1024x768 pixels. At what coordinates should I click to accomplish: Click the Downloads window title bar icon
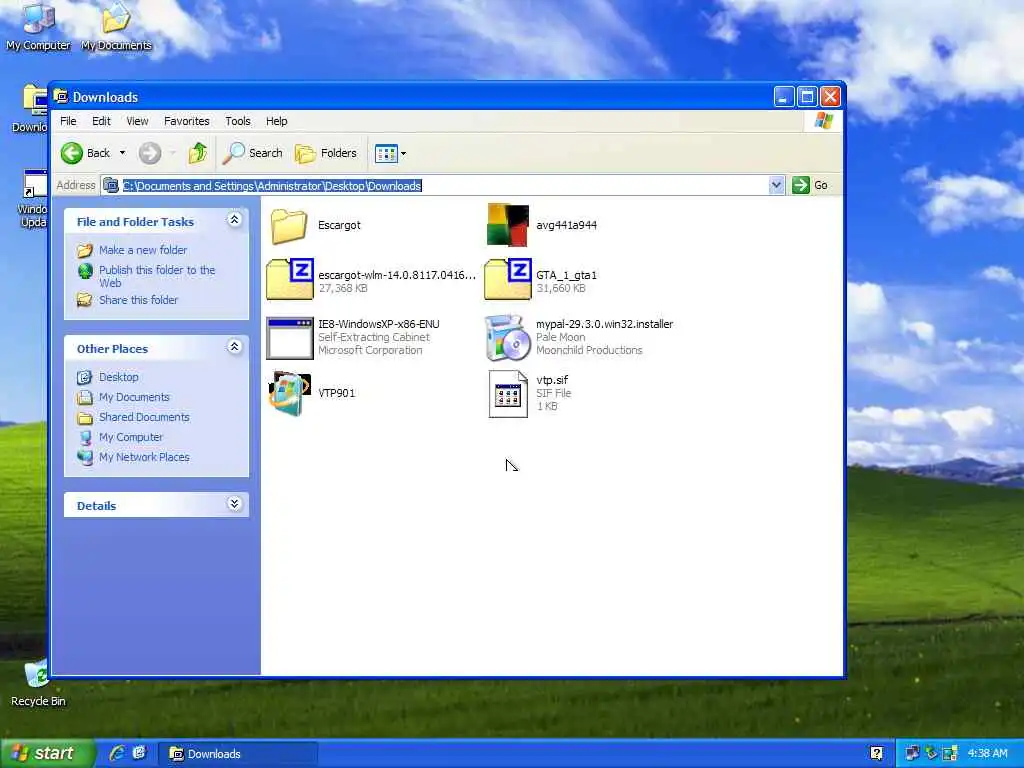coord(61,97)
